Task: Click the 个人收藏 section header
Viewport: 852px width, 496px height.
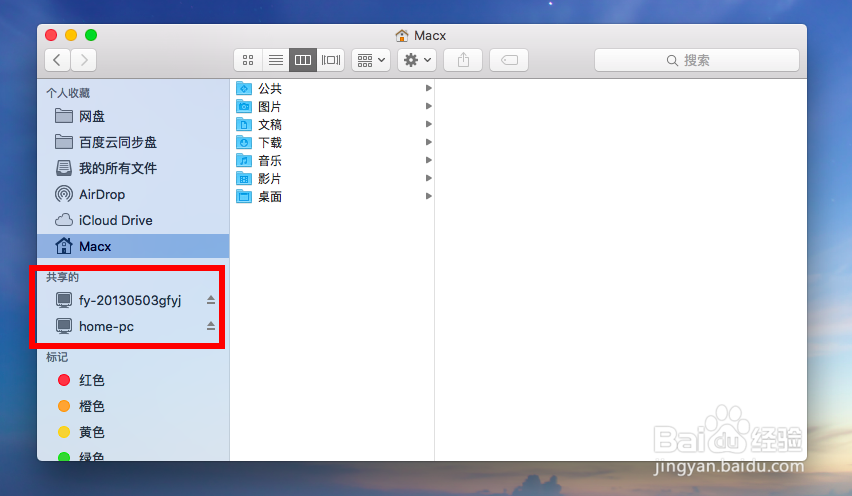Action: click(x=68, y=93)
